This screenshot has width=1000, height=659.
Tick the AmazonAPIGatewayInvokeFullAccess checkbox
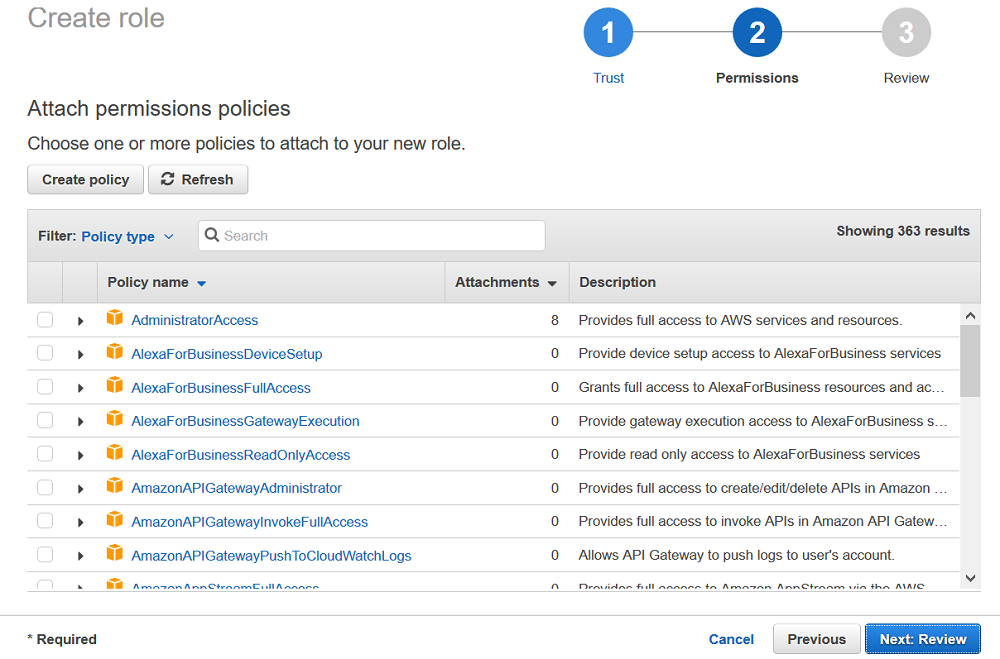45,521
